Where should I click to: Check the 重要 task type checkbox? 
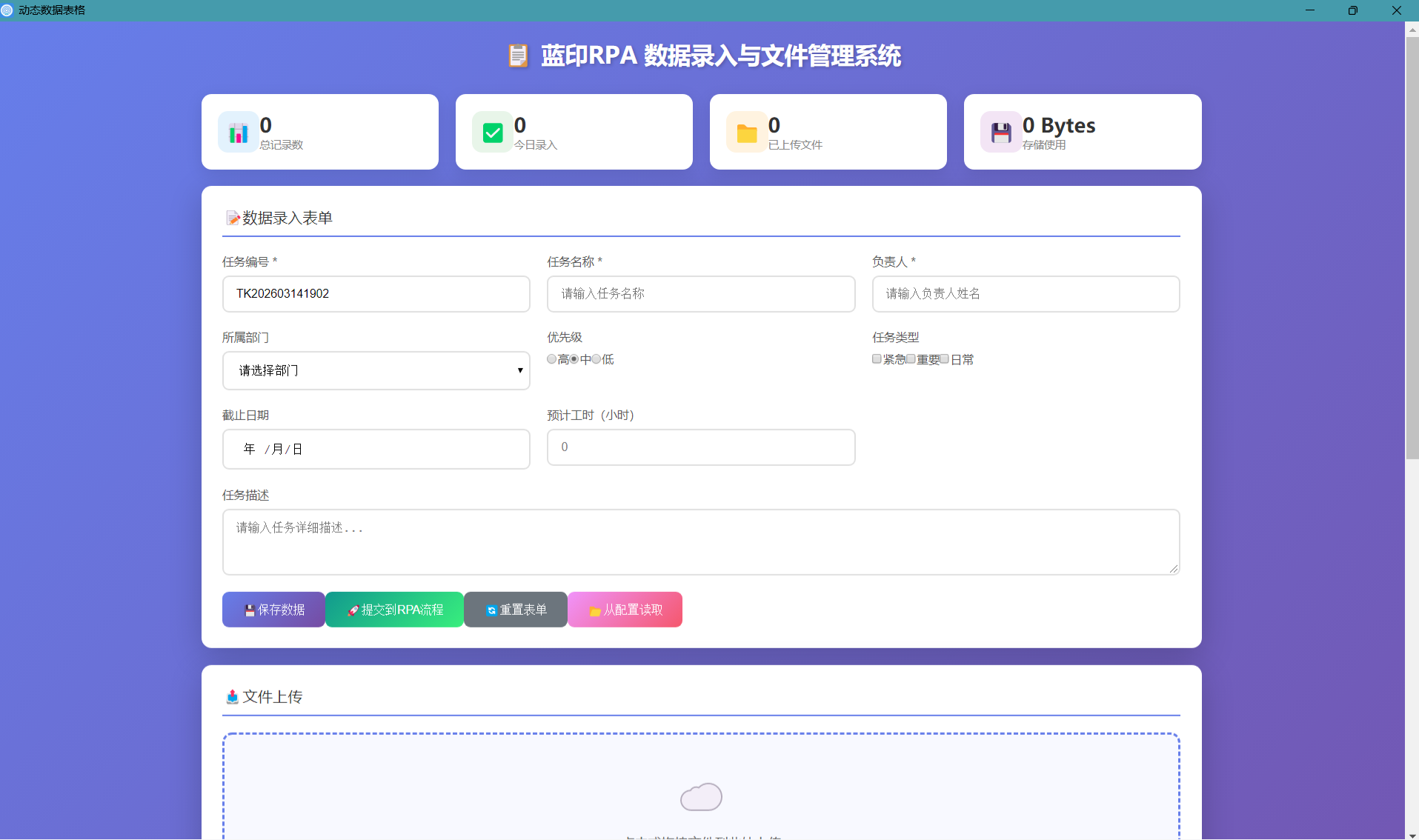click(911, 359)
